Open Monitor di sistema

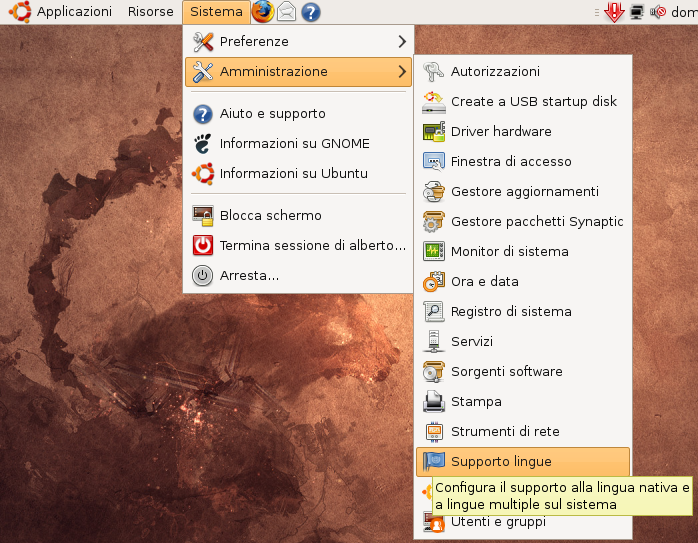point(509,251)
